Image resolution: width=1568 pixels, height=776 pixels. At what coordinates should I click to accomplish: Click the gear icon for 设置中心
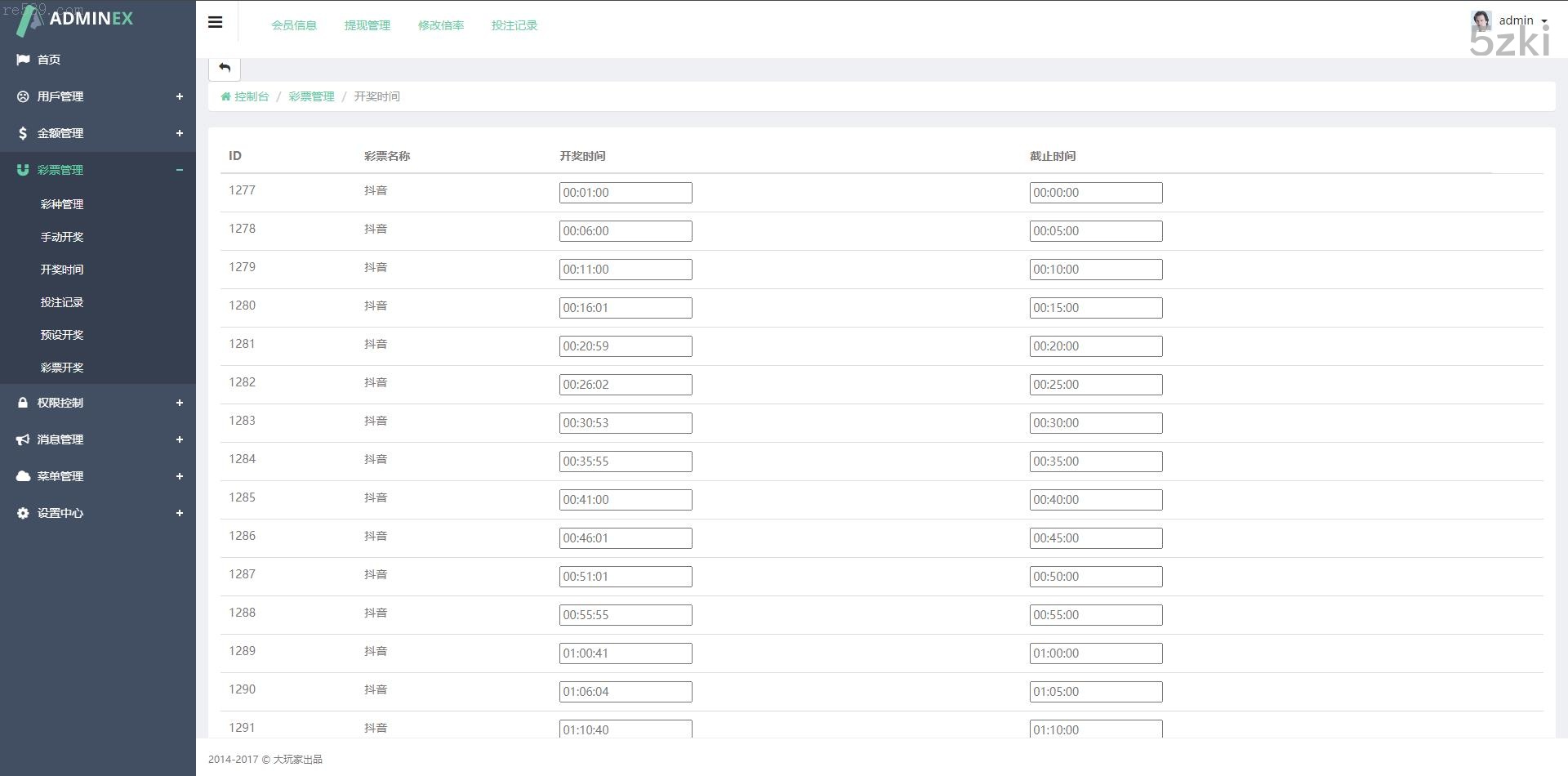click(x=23, y=513)
